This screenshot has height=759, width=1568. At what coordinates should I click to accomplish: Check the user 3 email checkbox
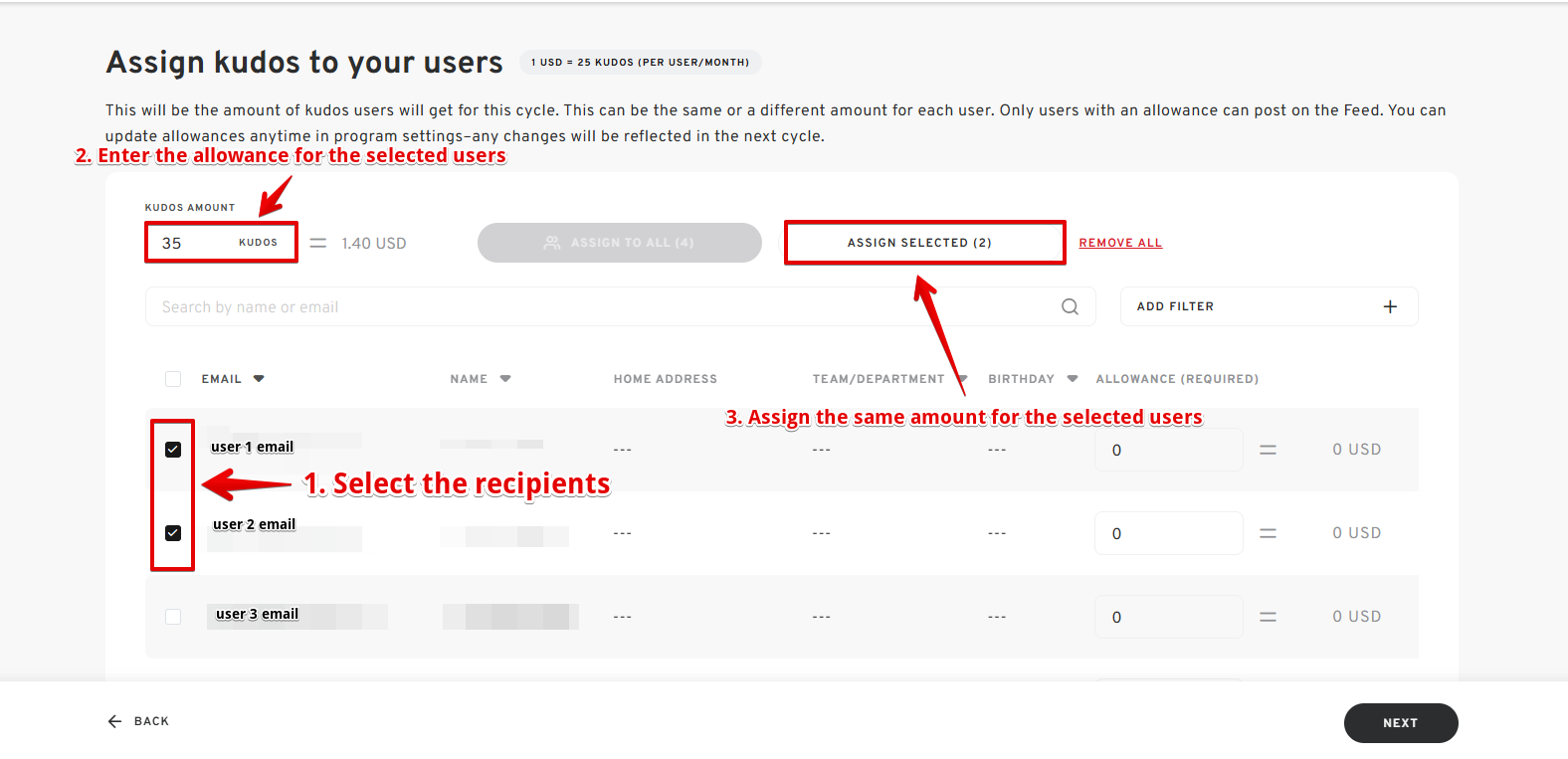tap(173, 617)
